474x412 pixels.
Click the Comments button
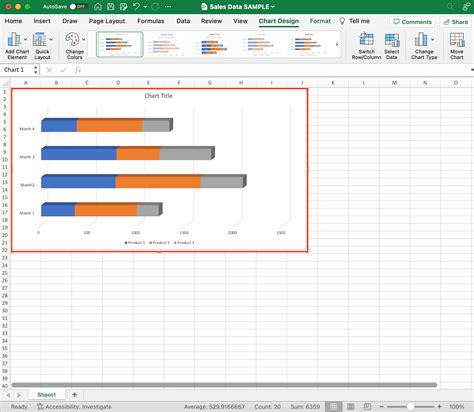click(x=412, y=22)
